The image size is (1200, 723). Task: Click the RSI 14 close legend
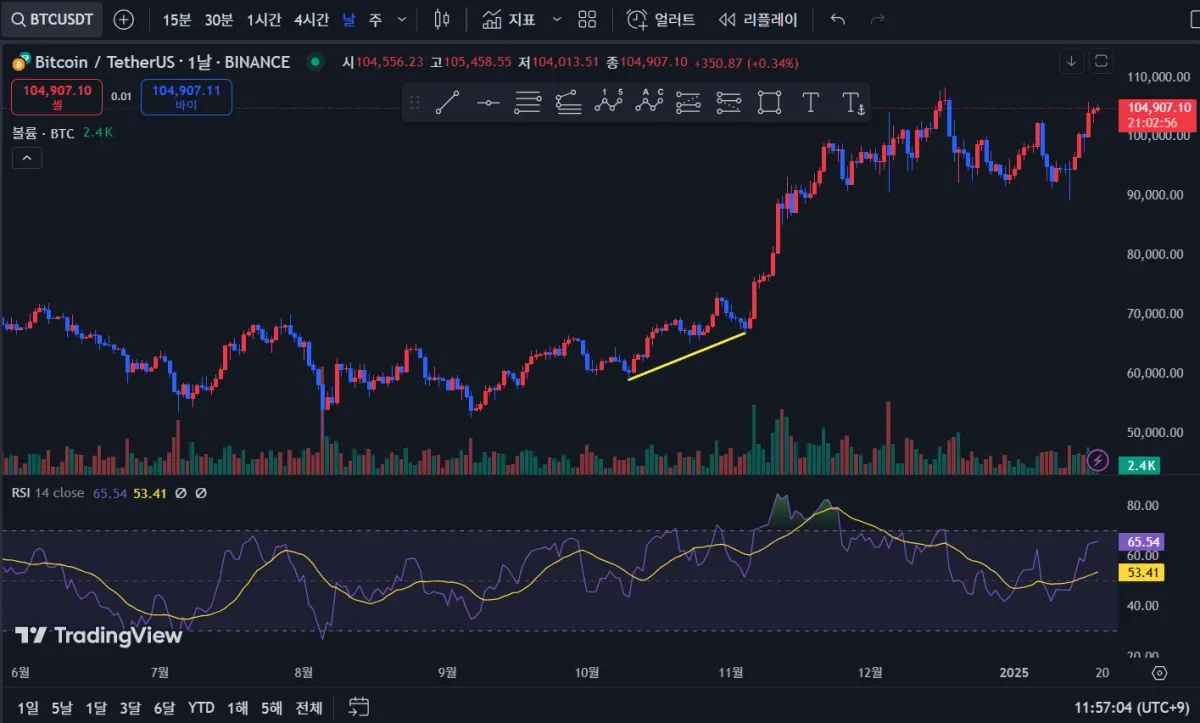point(48,493)
